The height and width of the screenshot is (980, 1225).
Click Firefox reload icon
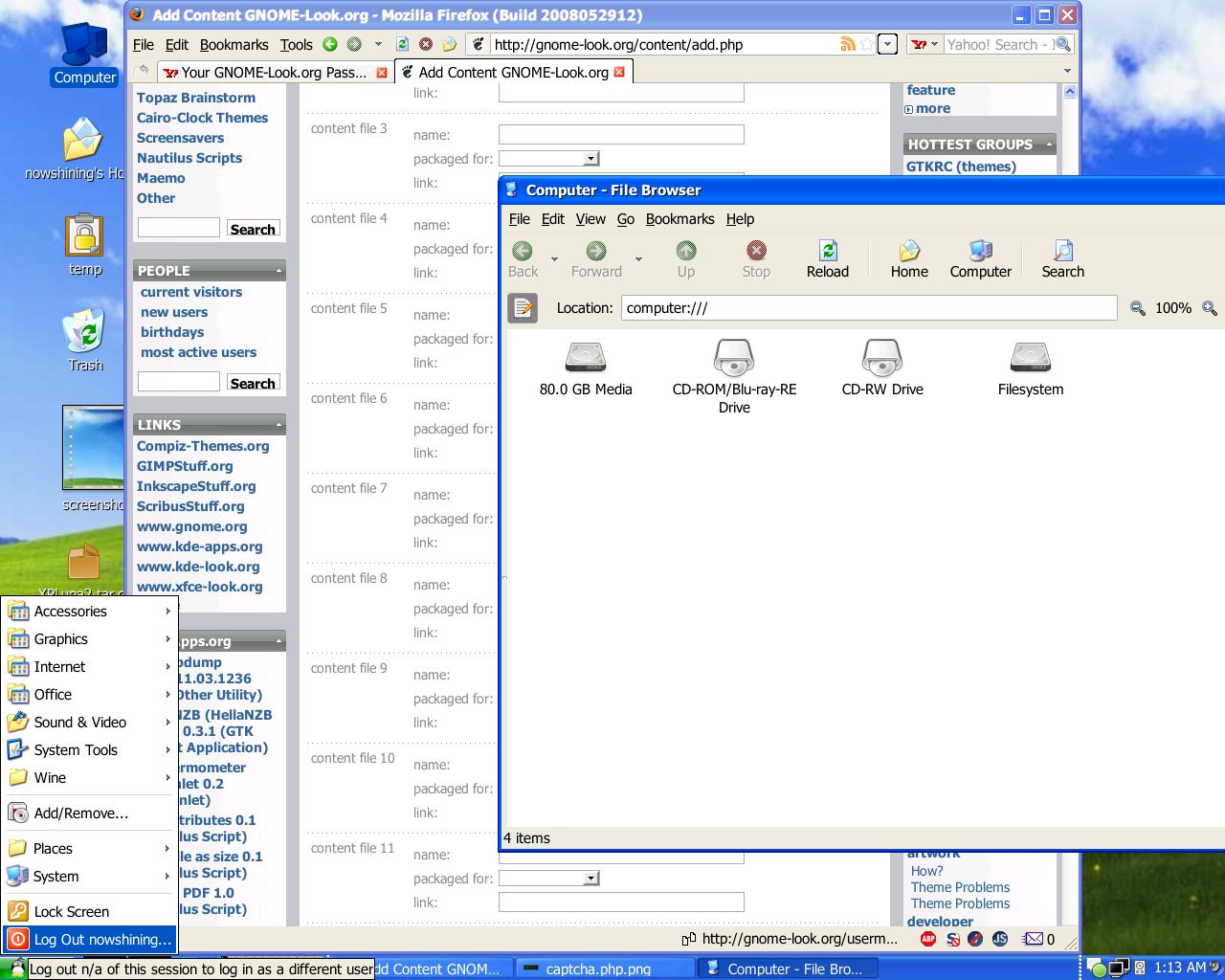click(x=402, y=44)
